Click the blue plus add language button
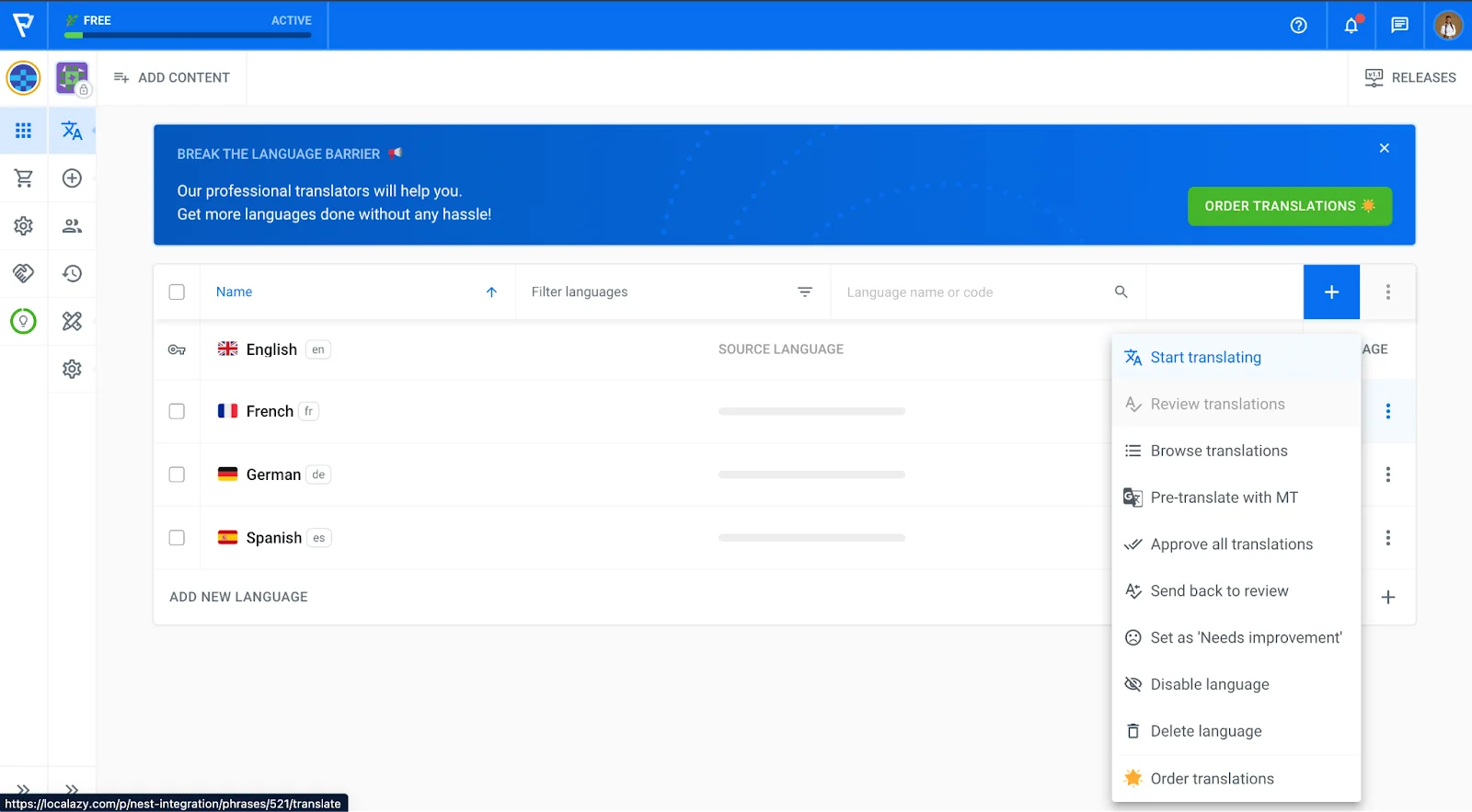The image size is (1472, 812). [1330, 292]
